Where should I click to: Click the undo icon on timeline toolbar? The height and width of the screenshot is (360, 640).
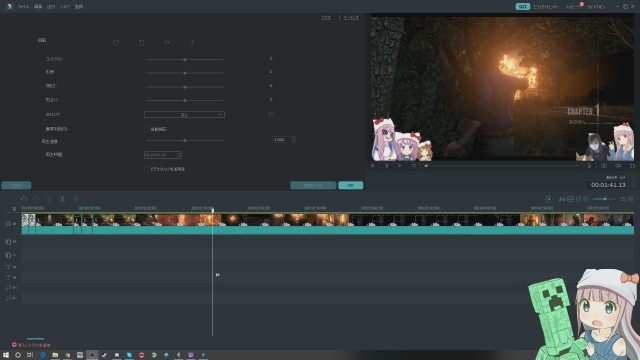click(24, 199)
